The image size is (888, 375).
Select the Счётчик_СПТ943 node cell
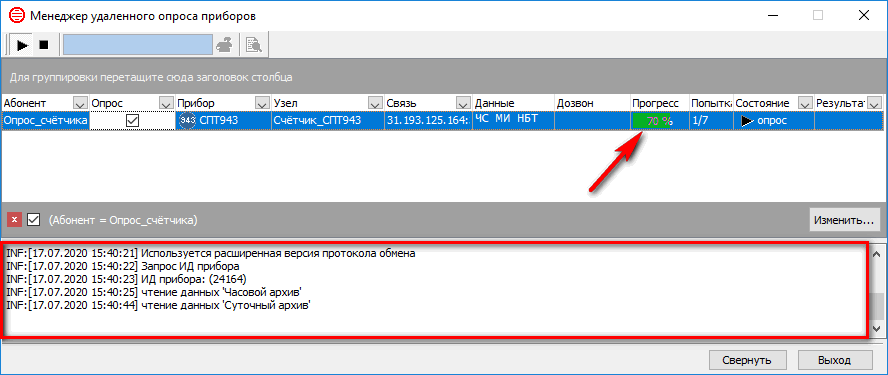[x=327, y=121]
